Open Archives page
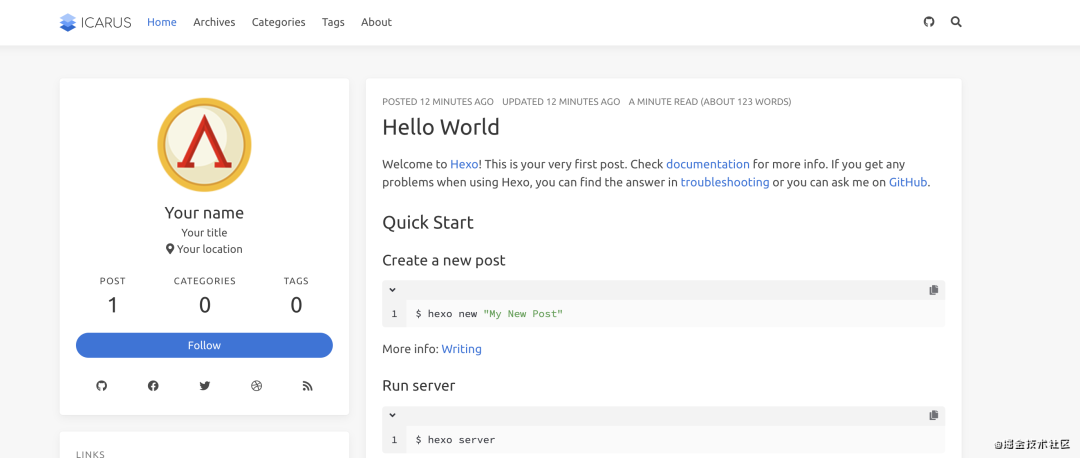The height and width of the screenshot is (458, 1080). coord(214,22)
